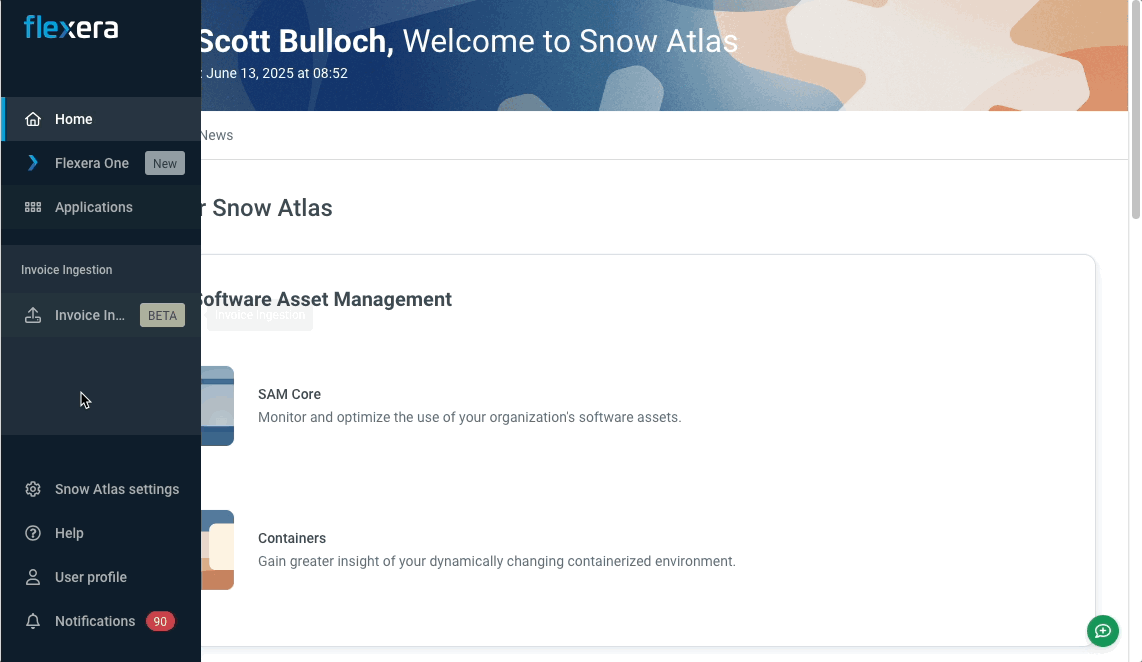Open the SAM Core product link
Image resolution: width=1142 pixels, height=662 pixels.
(289, 394)
